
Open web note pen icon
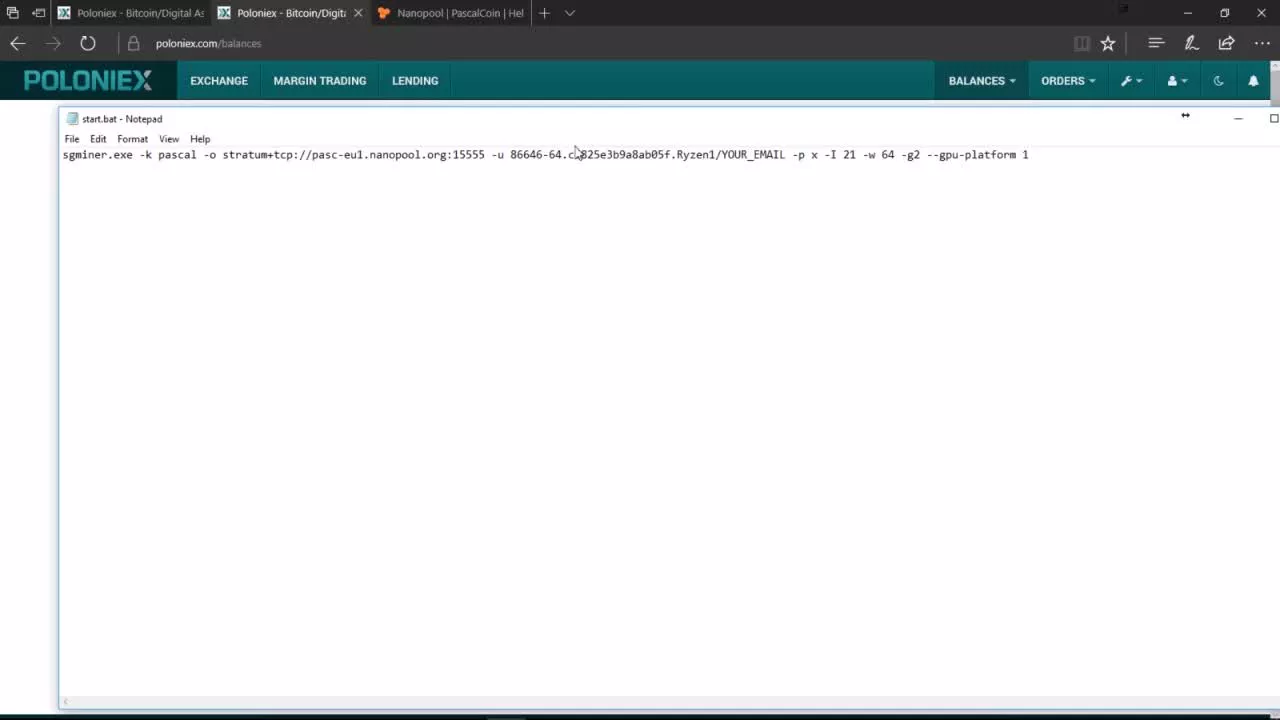coord(1191,43)
